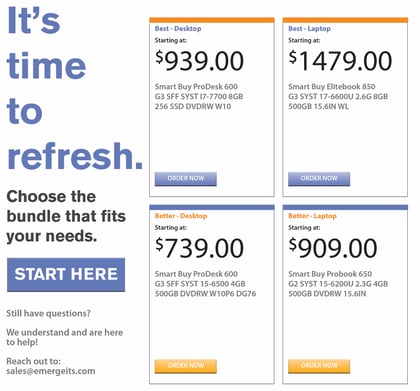Select the Best - Desktop heading
The height and width of the screenshot is (391, 420).
point(178,29)
